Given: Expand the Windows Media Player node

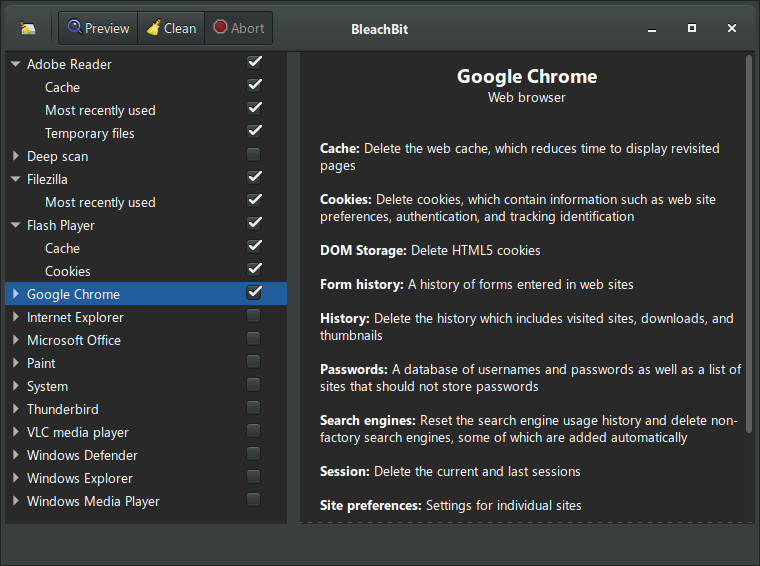Looking at the screenshot, I should tap(16, 501).
